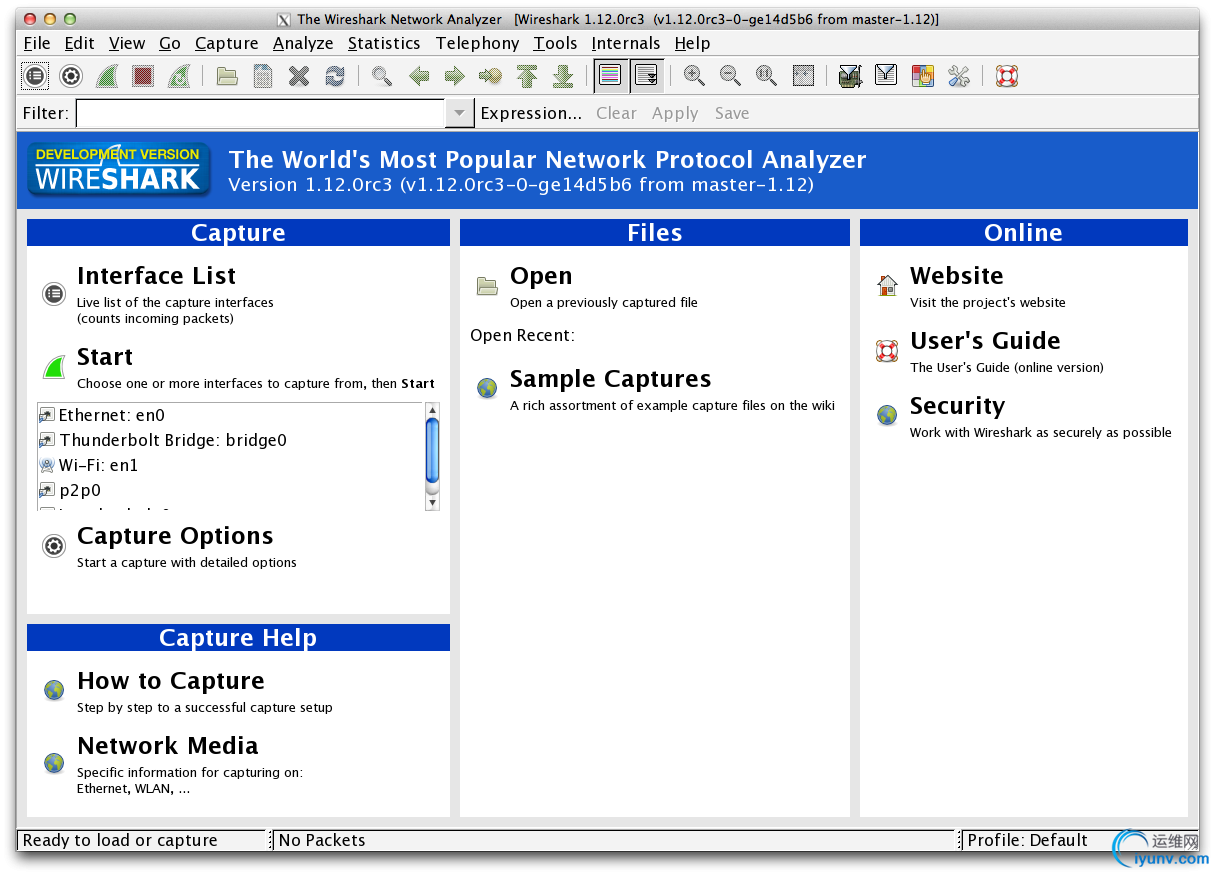Open the online User's Guide link
This screenshot has width=1215, height=875.
click(x=985, y=341)
